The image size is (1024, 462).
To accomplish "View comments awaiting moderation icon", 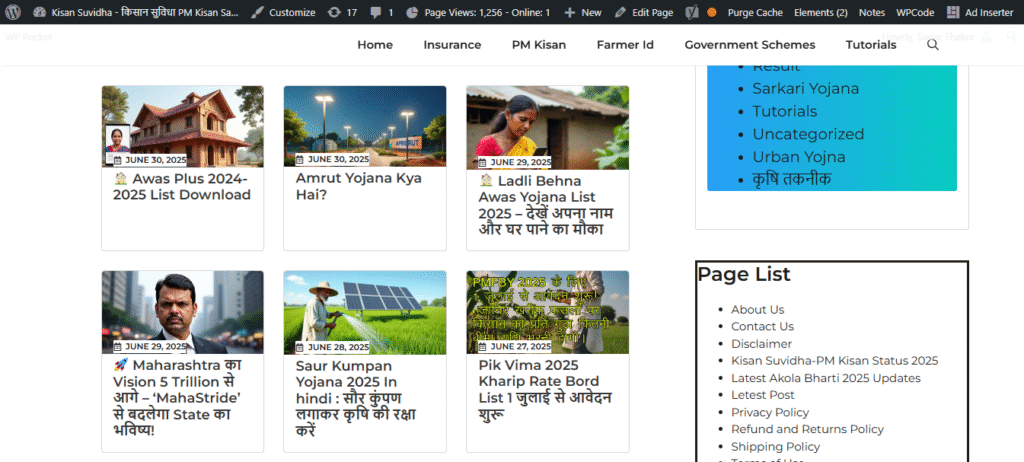I will point(381,12).
